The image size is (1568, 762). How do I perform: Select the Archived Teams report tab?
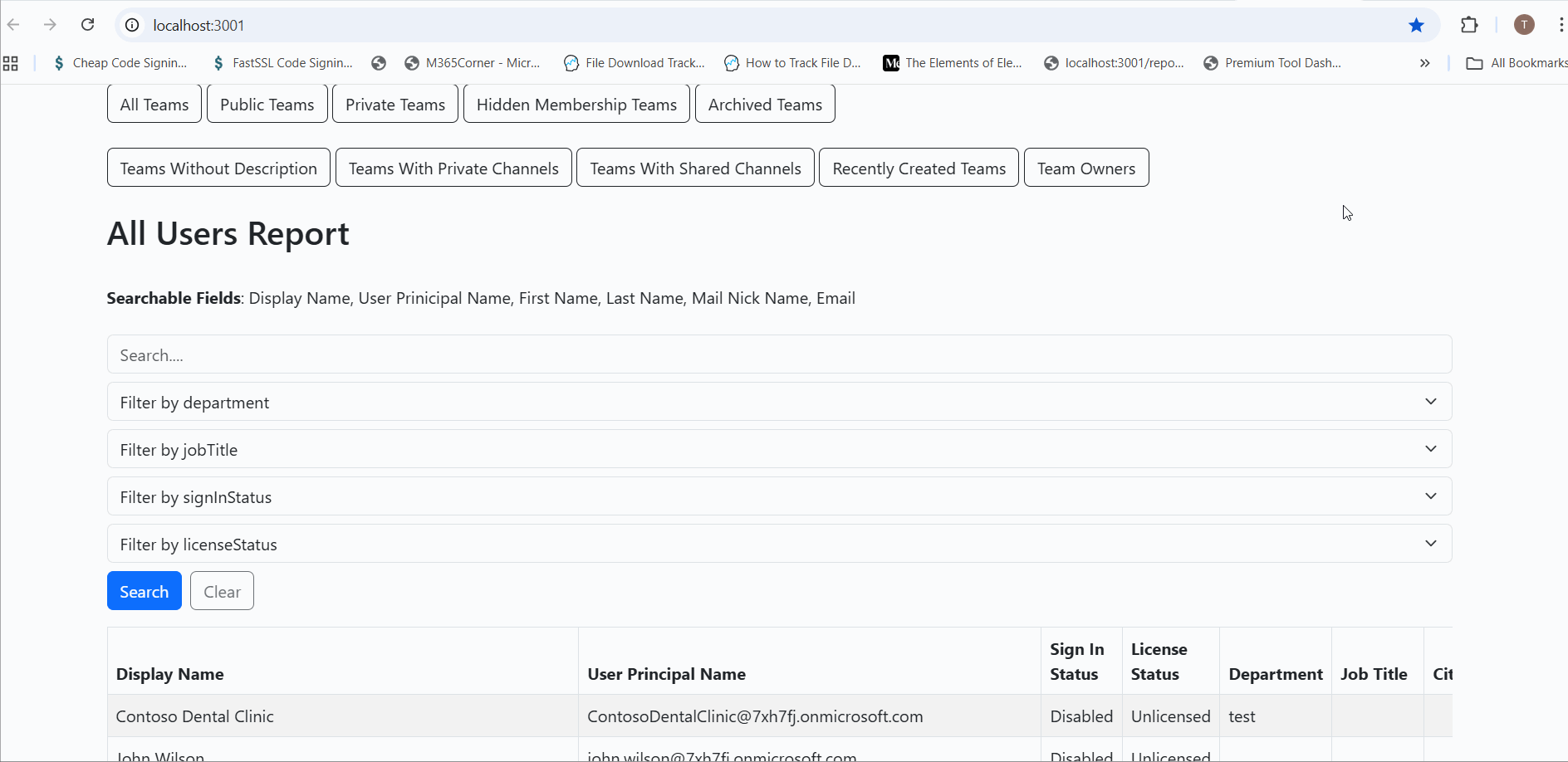click(765, 105)
